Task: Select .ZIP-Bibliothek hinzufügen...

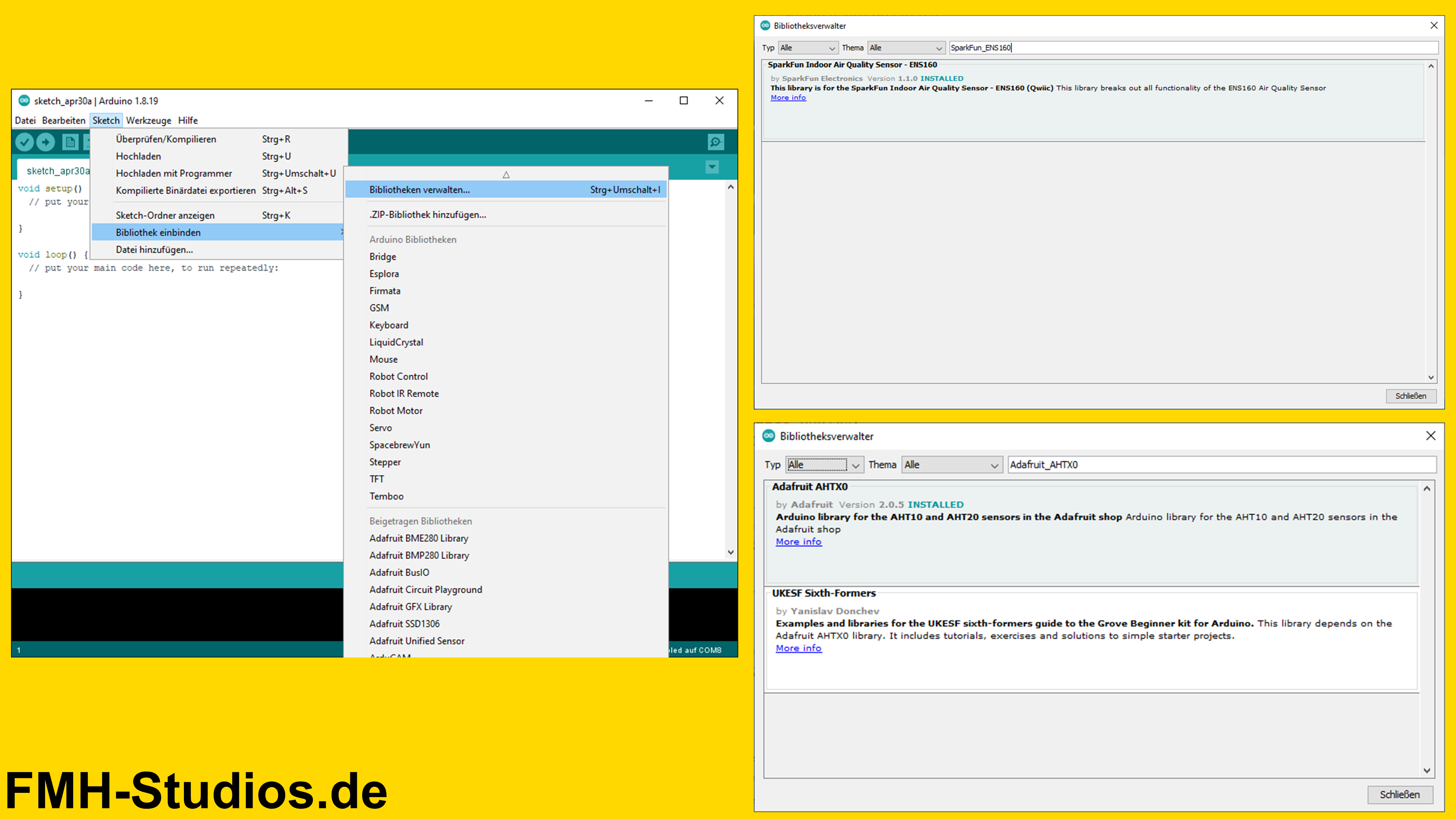Action: tap(506, 215)
